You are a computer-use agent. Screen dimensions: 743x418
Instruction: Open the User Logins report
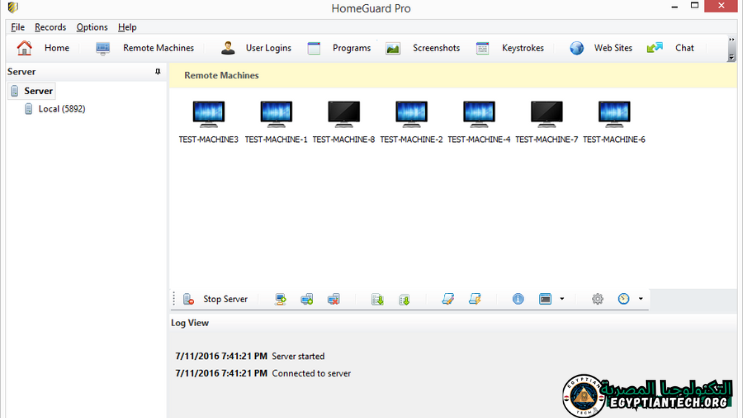coord(256,48)
